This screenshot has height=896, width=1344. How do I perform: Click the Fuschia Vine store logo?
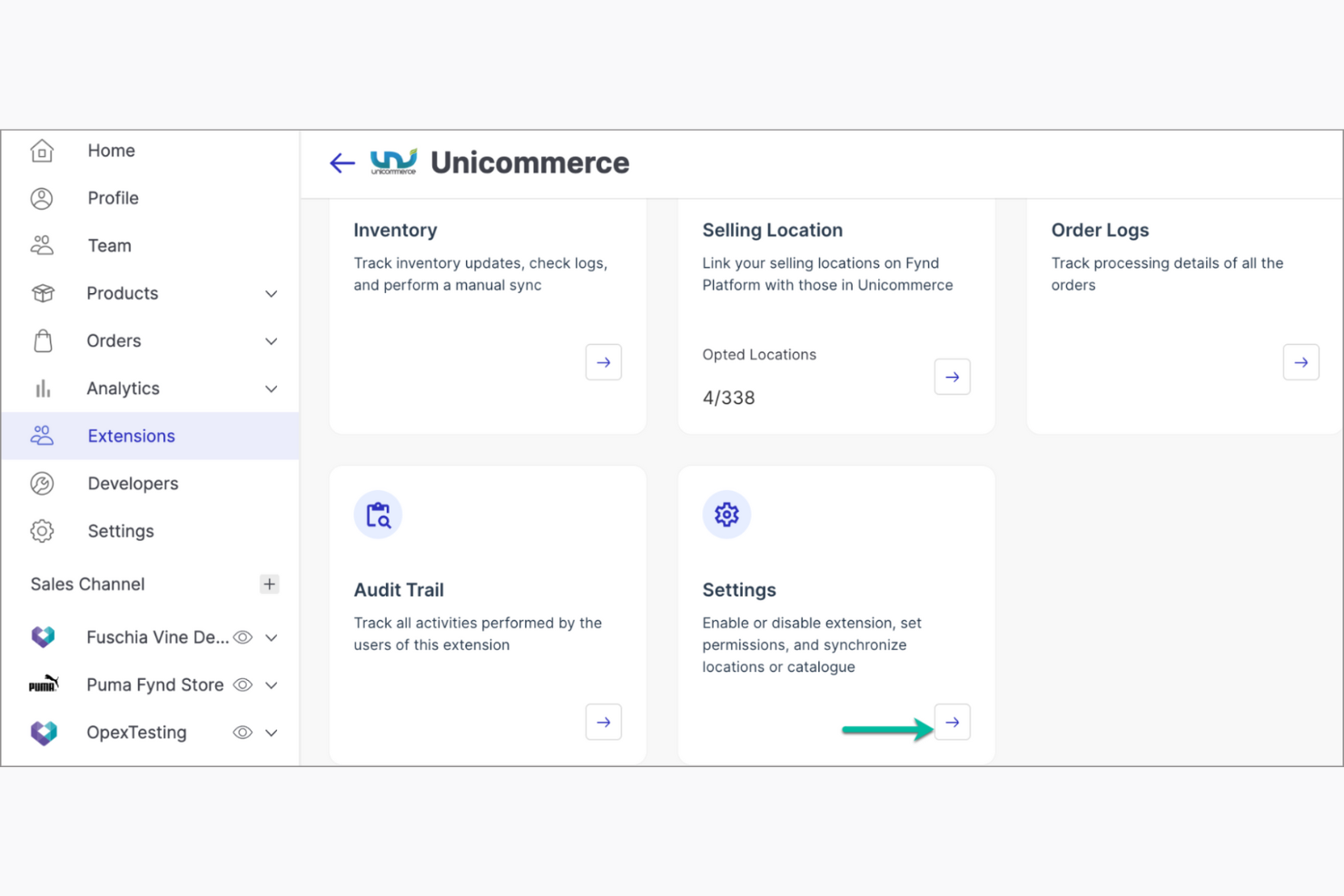point(43,637)
